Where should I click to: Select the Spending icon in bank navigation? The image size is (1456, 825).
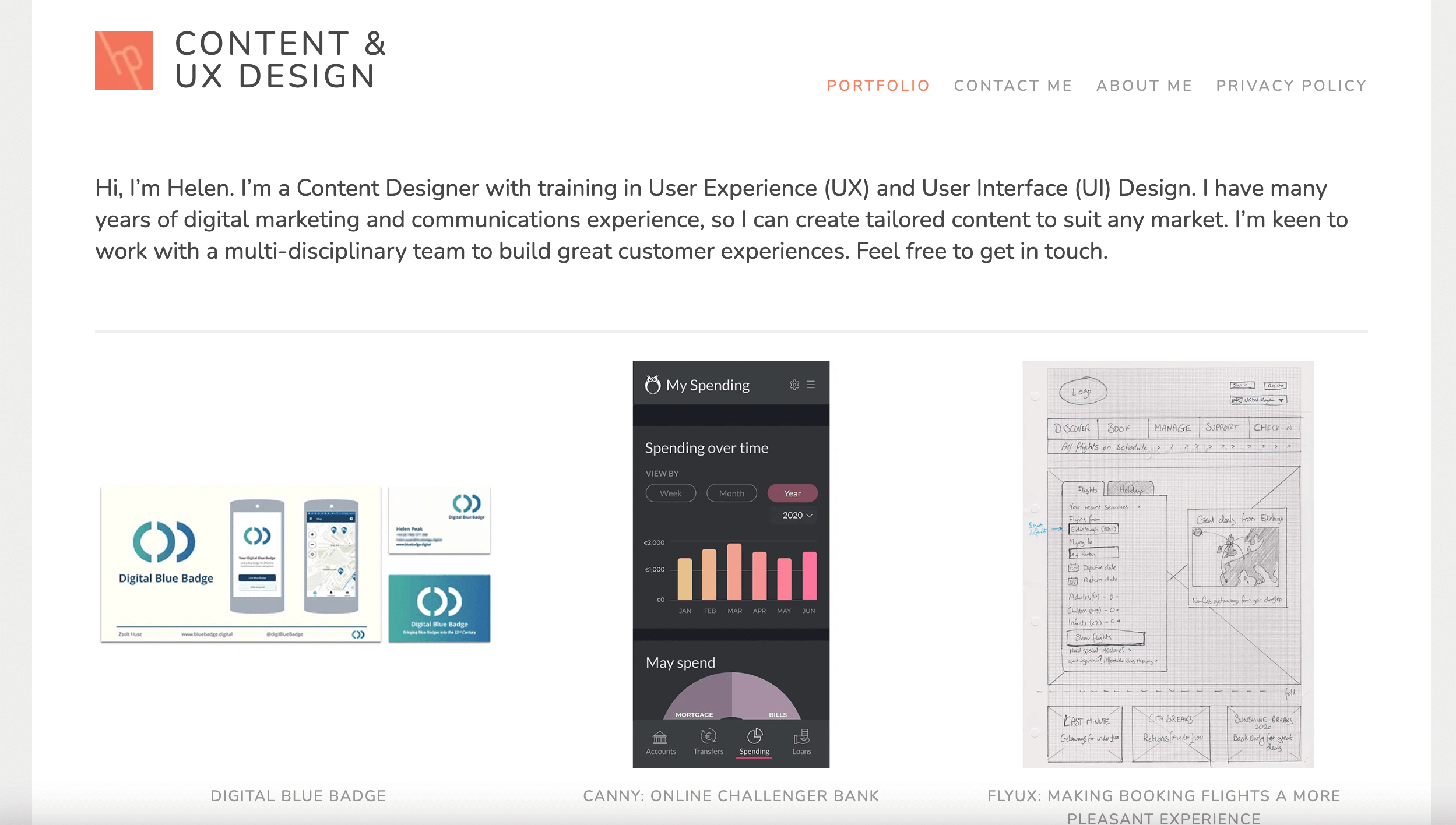coord(755,740)
